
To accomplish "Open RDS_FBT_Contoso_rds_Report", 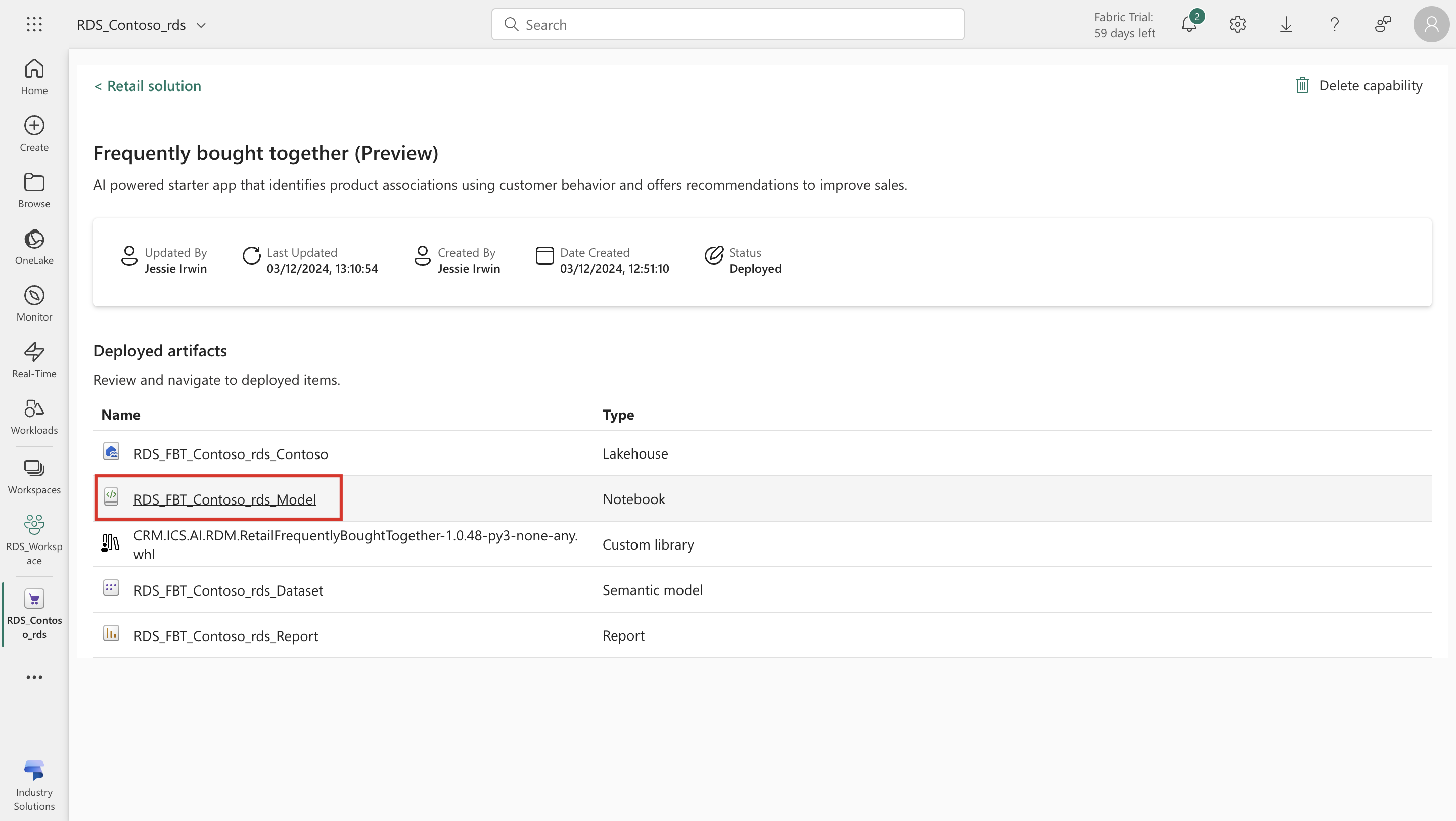I will click(x=225, y=635).
